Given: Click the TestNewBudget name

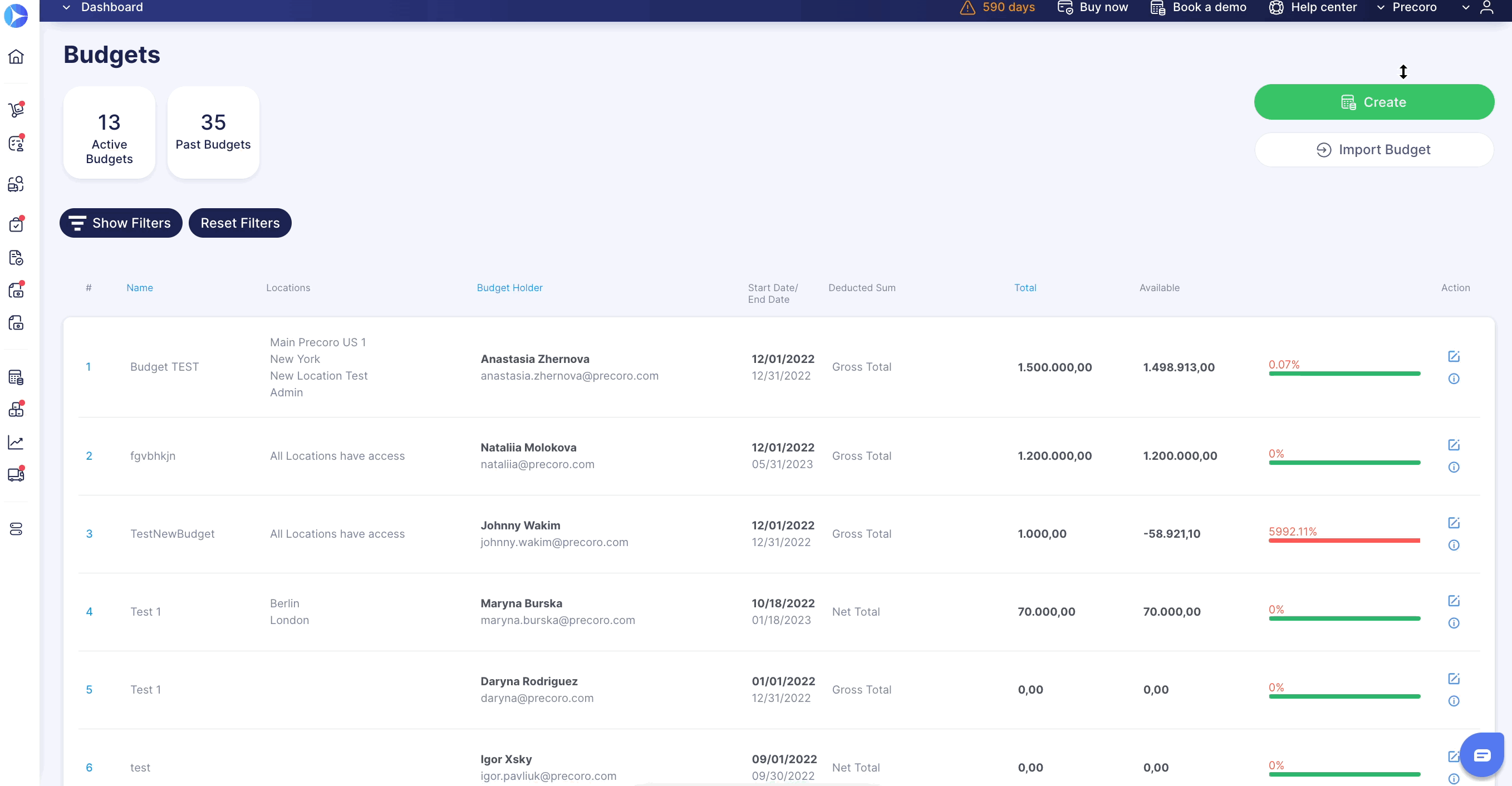Looking at the screenshot, I should point(173,534).
